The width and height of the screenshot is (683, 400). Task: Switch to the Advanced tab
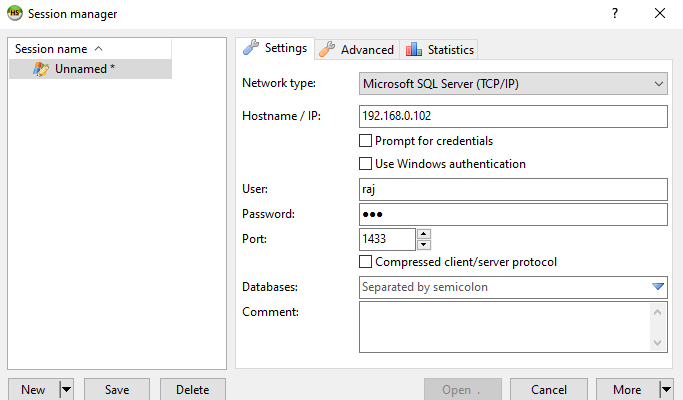357,50
